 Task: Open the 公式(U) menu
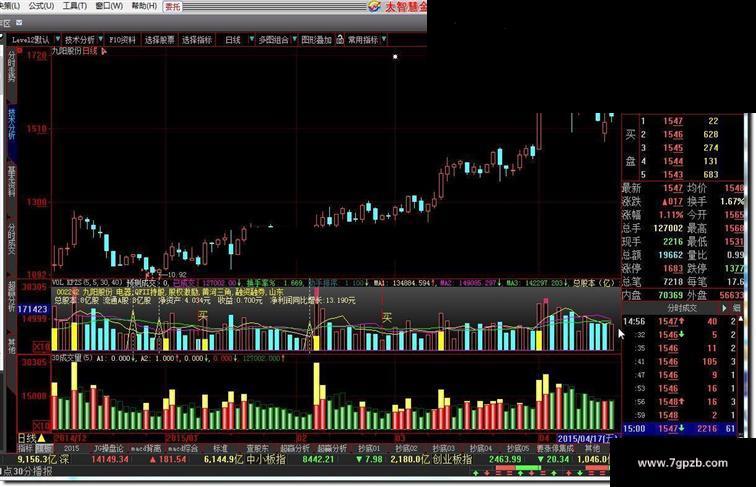tap(41, 6)
